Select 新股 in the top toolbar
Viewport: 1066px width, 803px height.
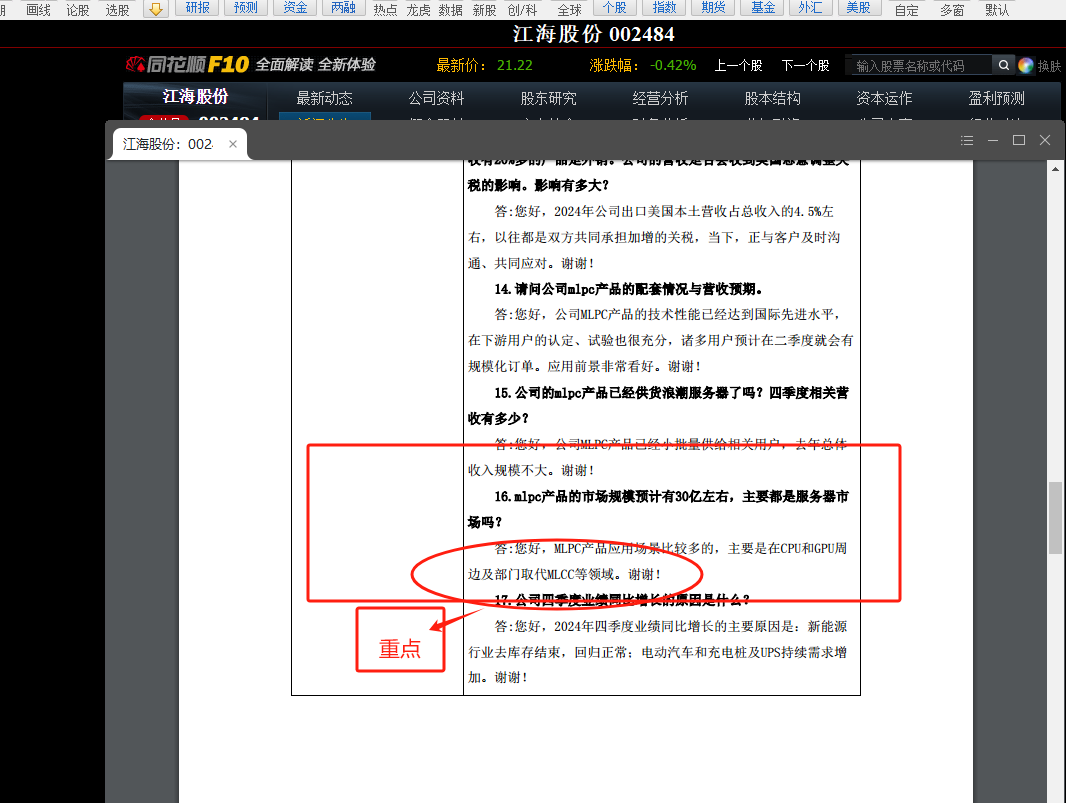484,10
